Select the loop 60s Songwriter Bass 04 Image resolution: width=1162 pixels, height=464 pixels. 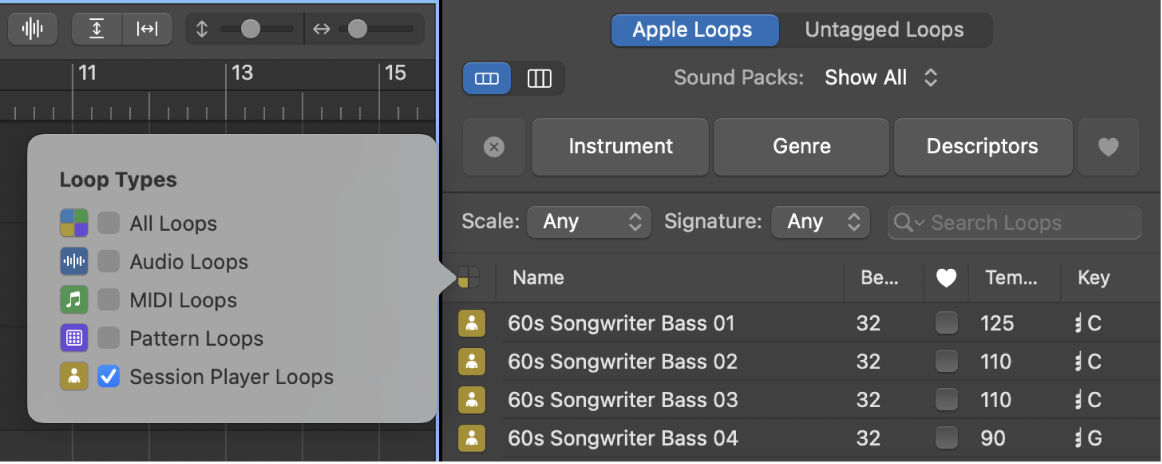[622, 439]
